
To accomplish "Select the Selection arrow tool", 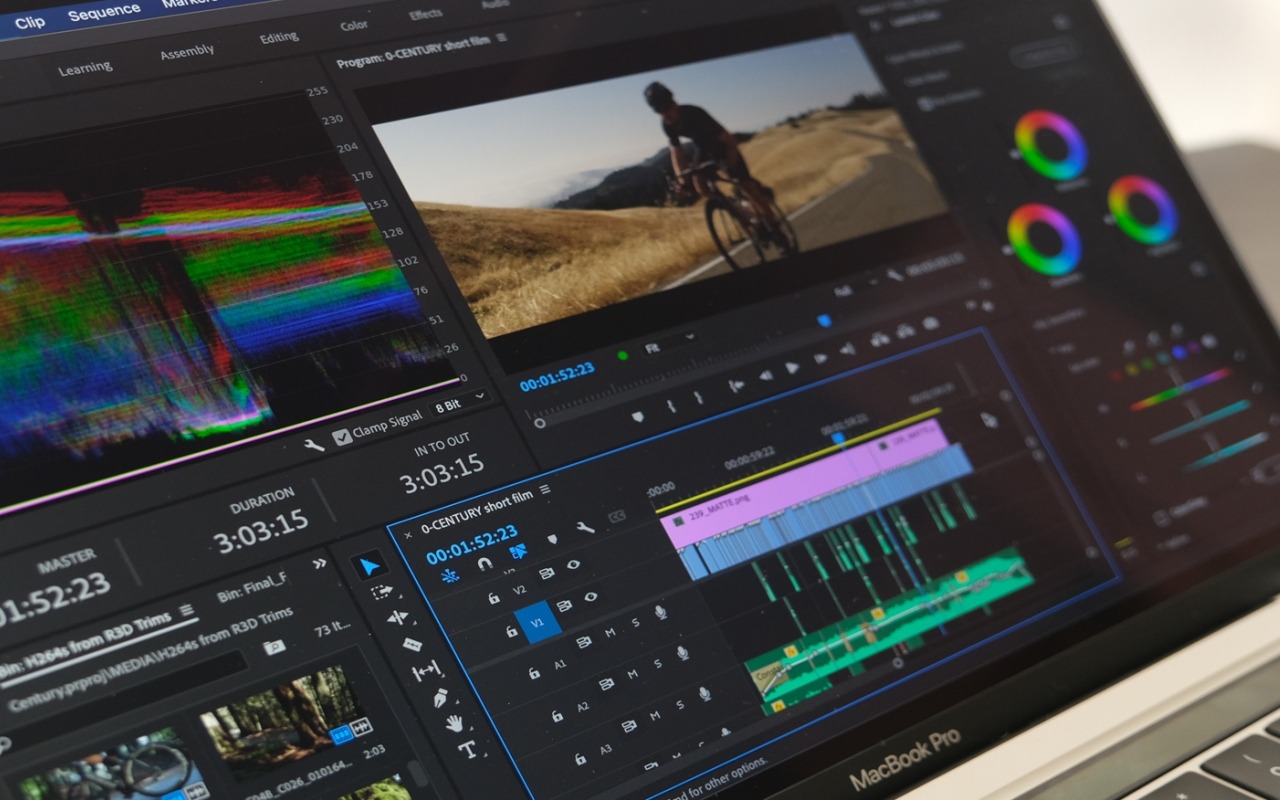I will 369,567.
